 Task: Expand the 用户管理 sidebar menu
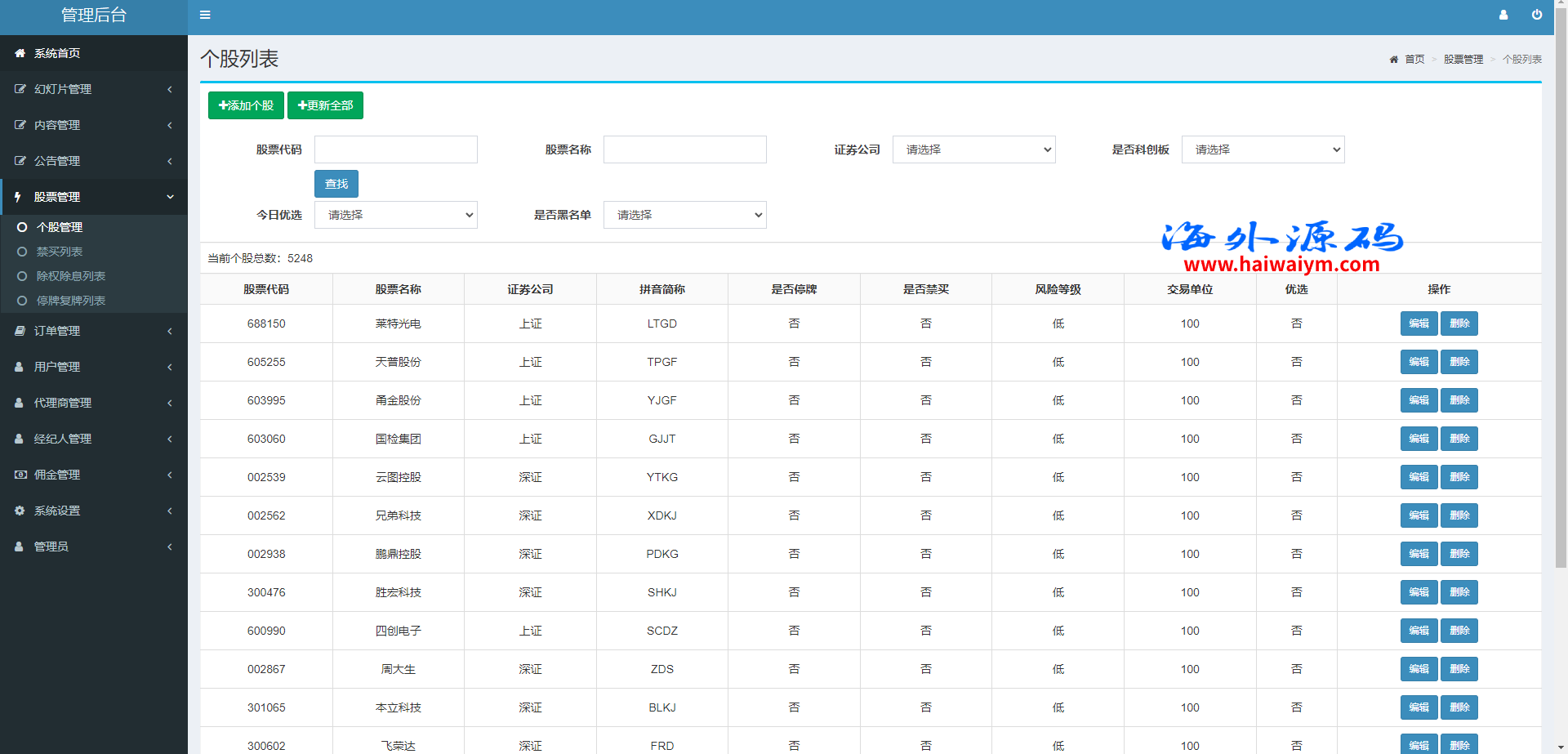coord(93,367)
